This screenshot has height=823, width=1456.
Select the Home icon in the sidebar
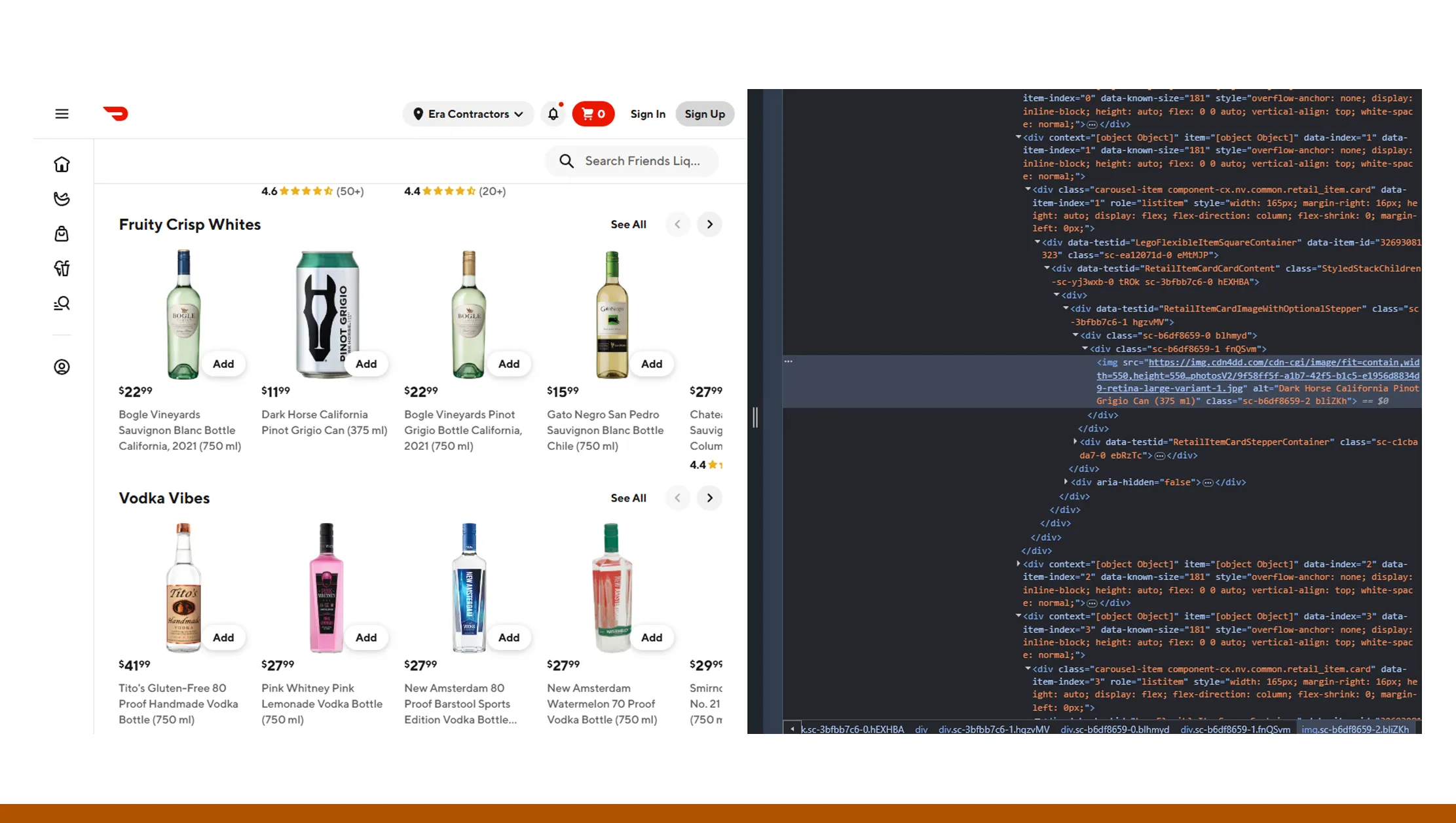pyautogui.click(x=61, y=164)
